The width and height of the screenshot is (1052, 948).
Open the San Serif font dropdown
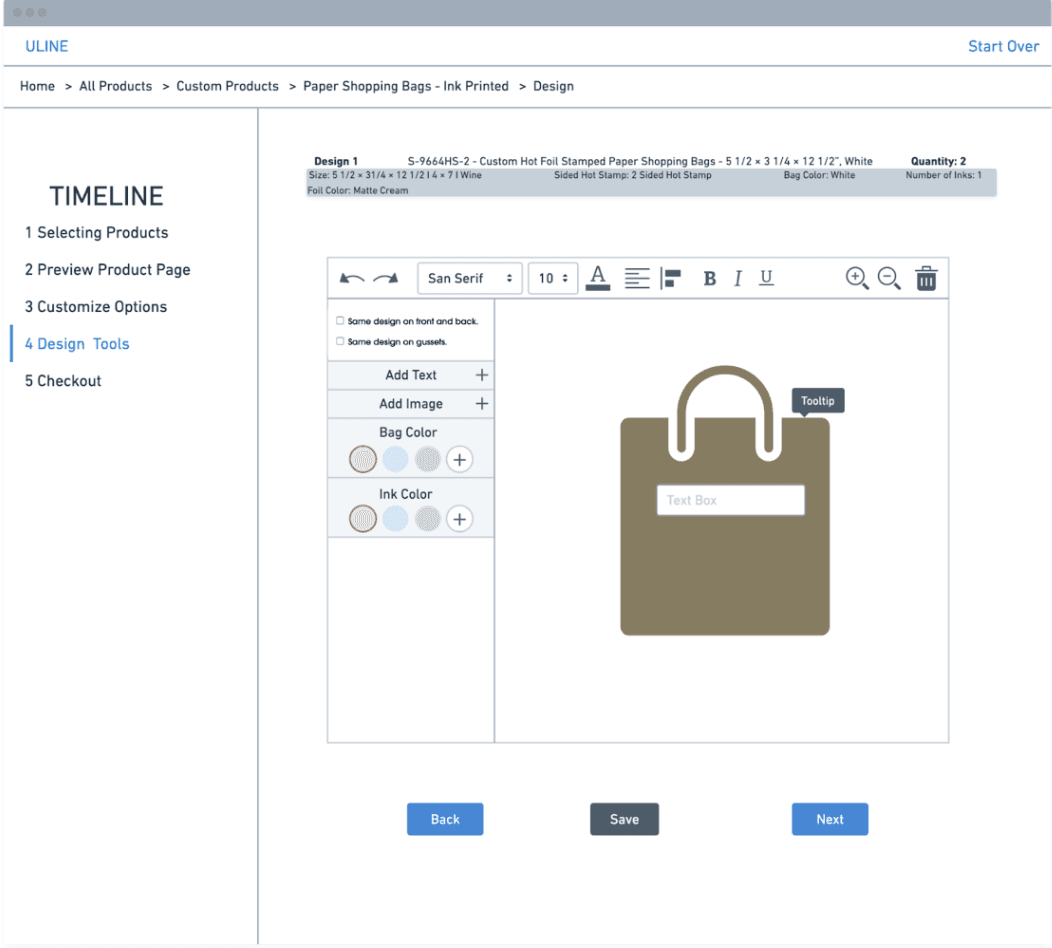tap(470, 278)
